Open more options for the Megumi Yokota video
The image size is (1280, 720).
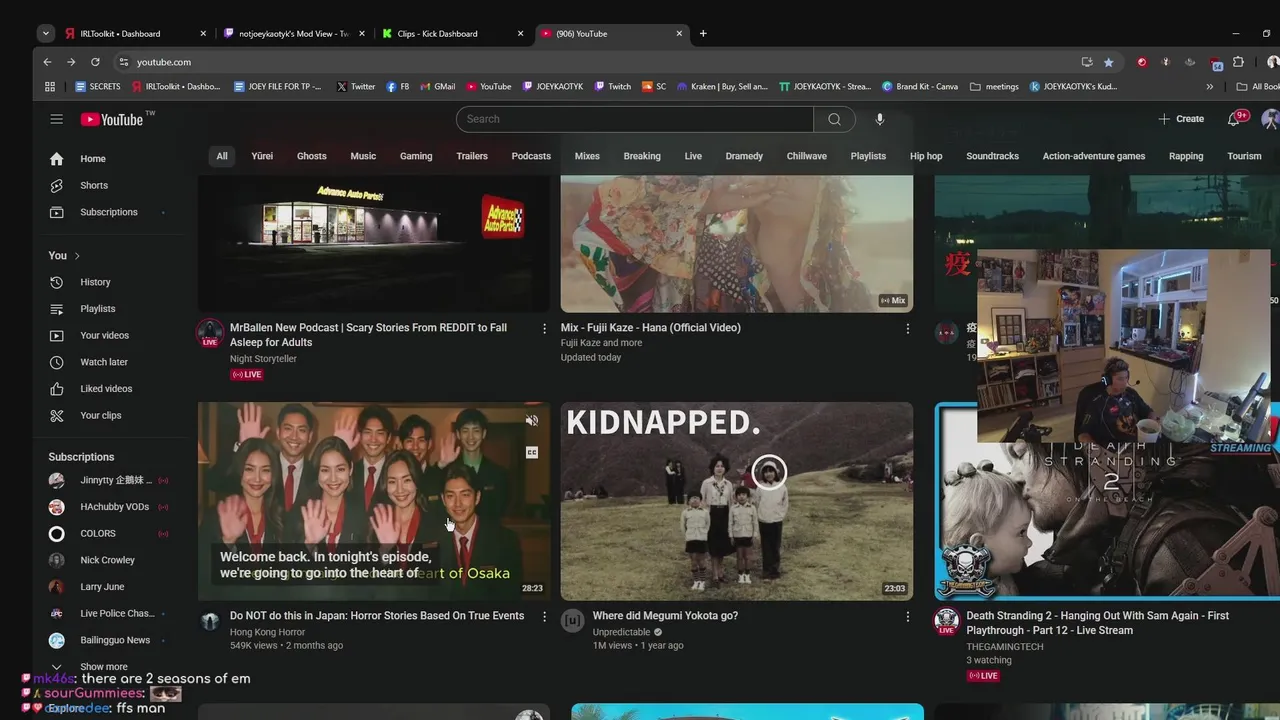pos(908,617)
